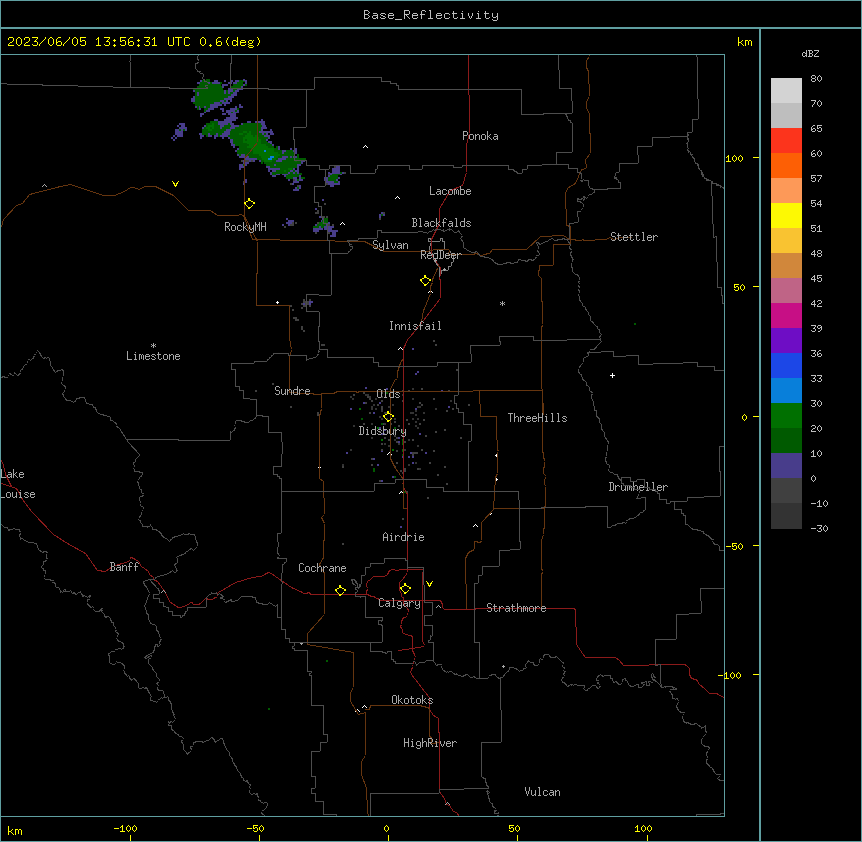Click the Banff label
This screenshot has width=862, height=842.
(124, 567)
